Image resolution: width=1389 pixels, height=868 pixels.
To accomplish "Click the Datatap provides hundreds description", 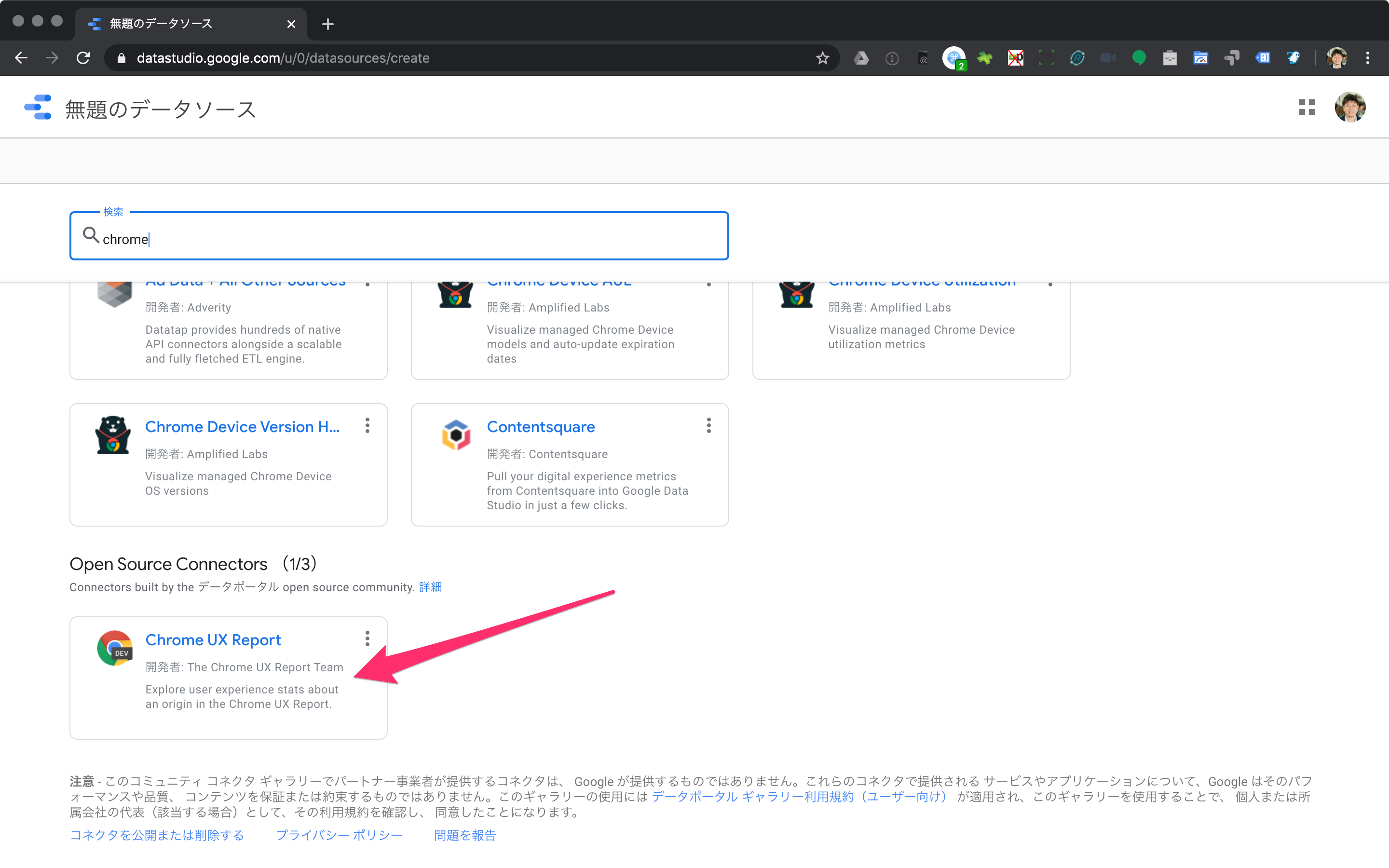I will pos(244,344).
